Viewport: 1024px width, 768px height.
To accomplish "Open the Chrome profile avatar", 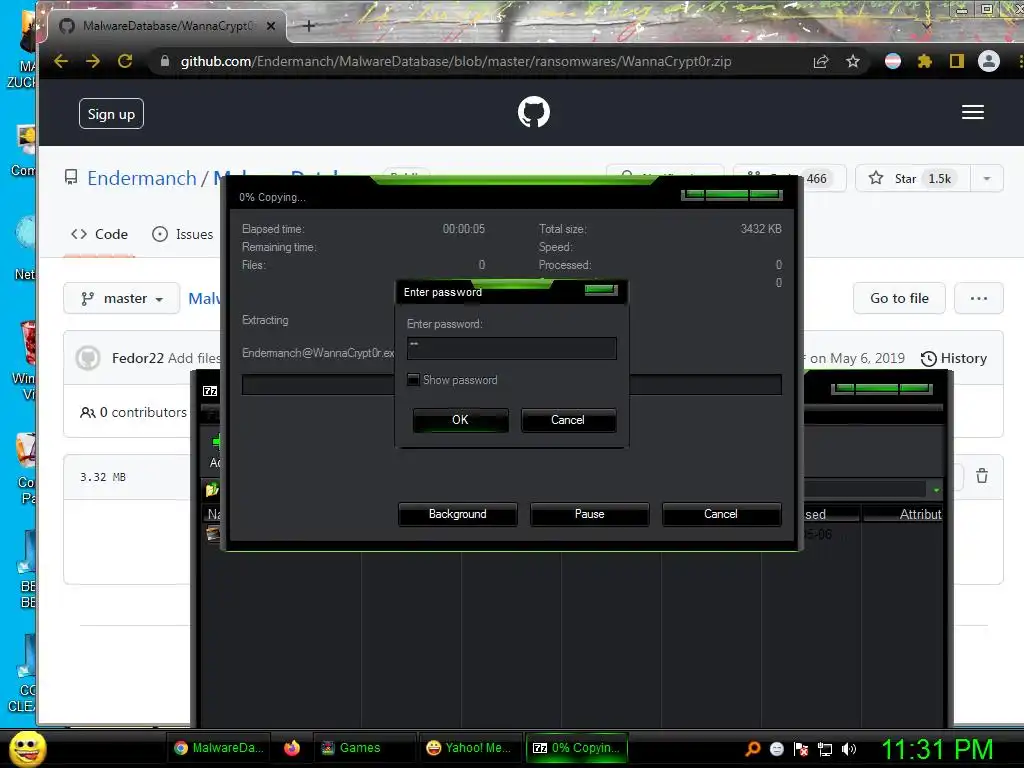I will tap(989, 61).
